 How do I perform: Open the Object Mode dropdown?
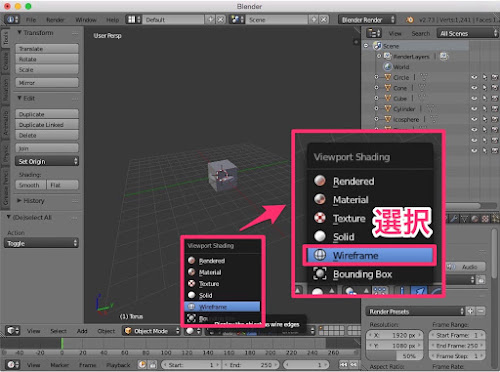point(152,331)
